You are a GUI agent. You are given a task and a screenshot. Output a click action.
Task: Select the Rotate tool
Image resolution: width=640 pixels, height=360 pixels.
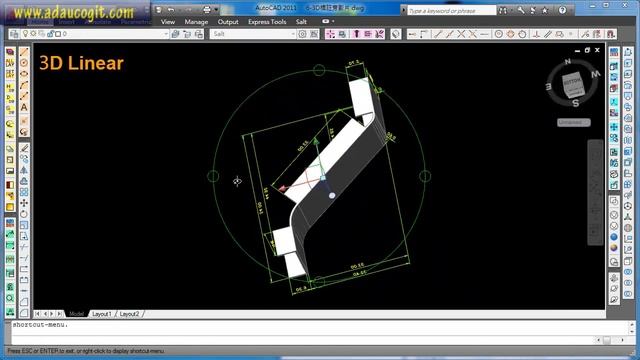pos(24,214)
